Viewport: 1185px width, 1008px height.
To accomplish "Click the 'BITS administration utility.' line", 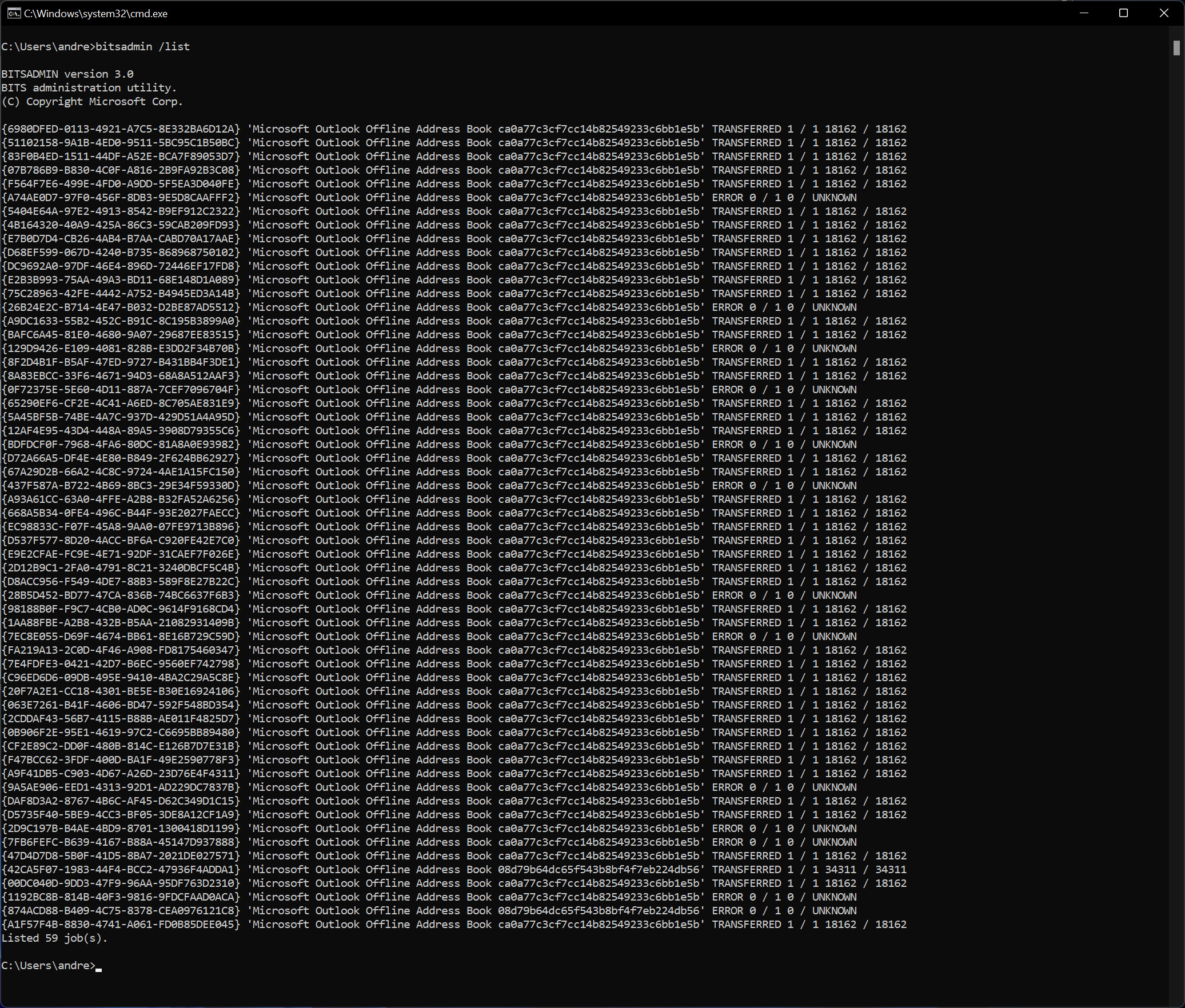I will point(89,88).
